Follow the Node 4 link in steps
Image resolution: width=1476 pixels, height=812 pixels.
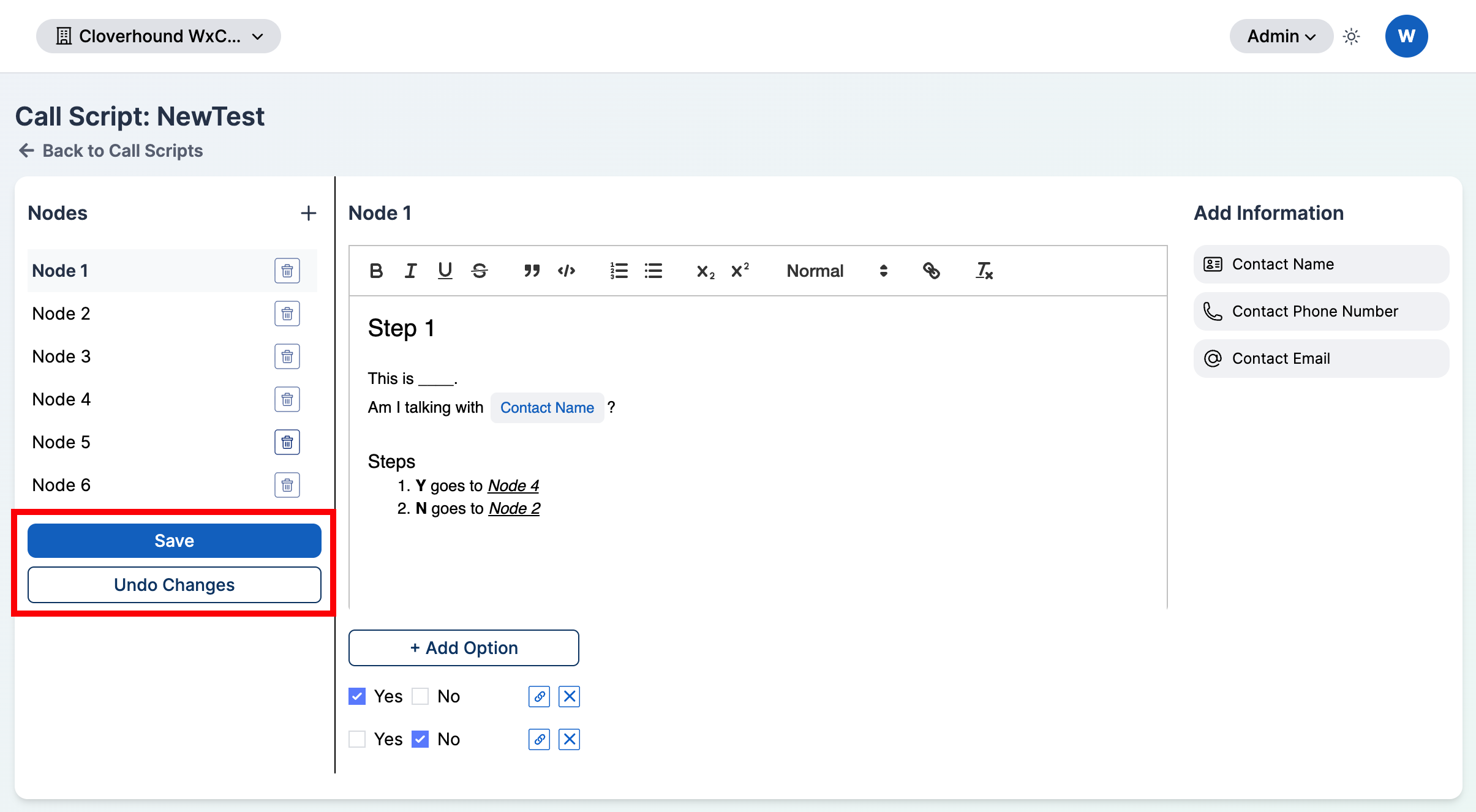pyautogui.click(x=513, y=486)
